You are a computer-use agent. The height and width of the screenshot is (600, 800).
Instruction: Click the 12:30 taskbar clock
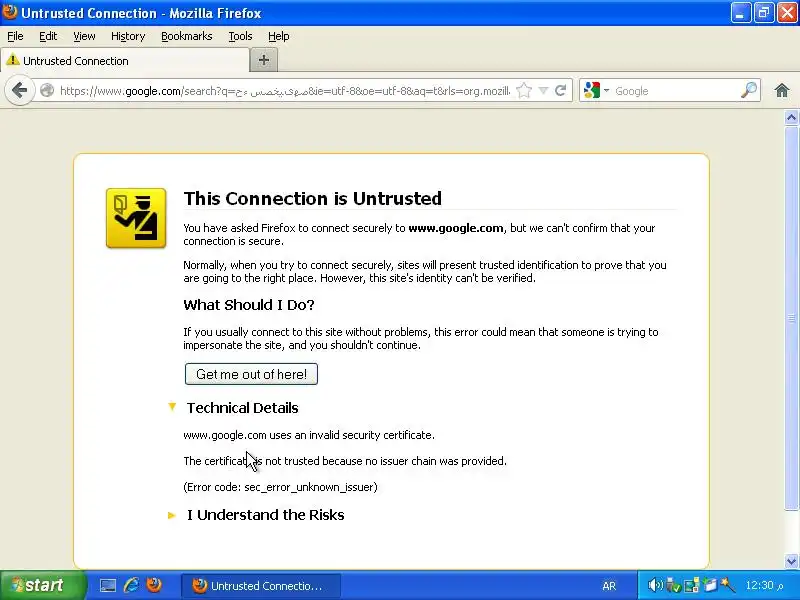coord(764,585)
